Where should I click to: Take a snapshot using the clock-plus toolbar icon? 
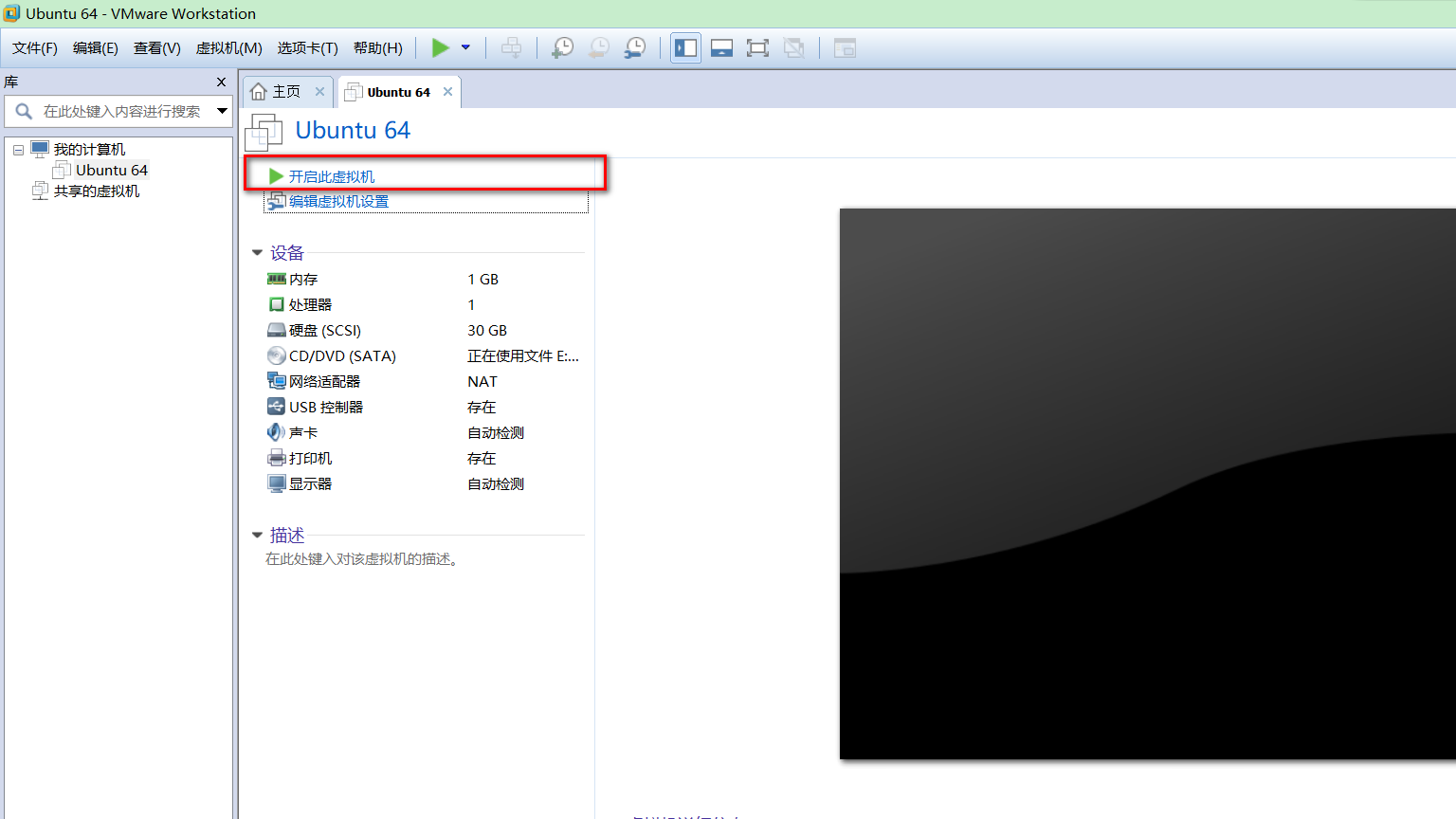coord(562,47)
